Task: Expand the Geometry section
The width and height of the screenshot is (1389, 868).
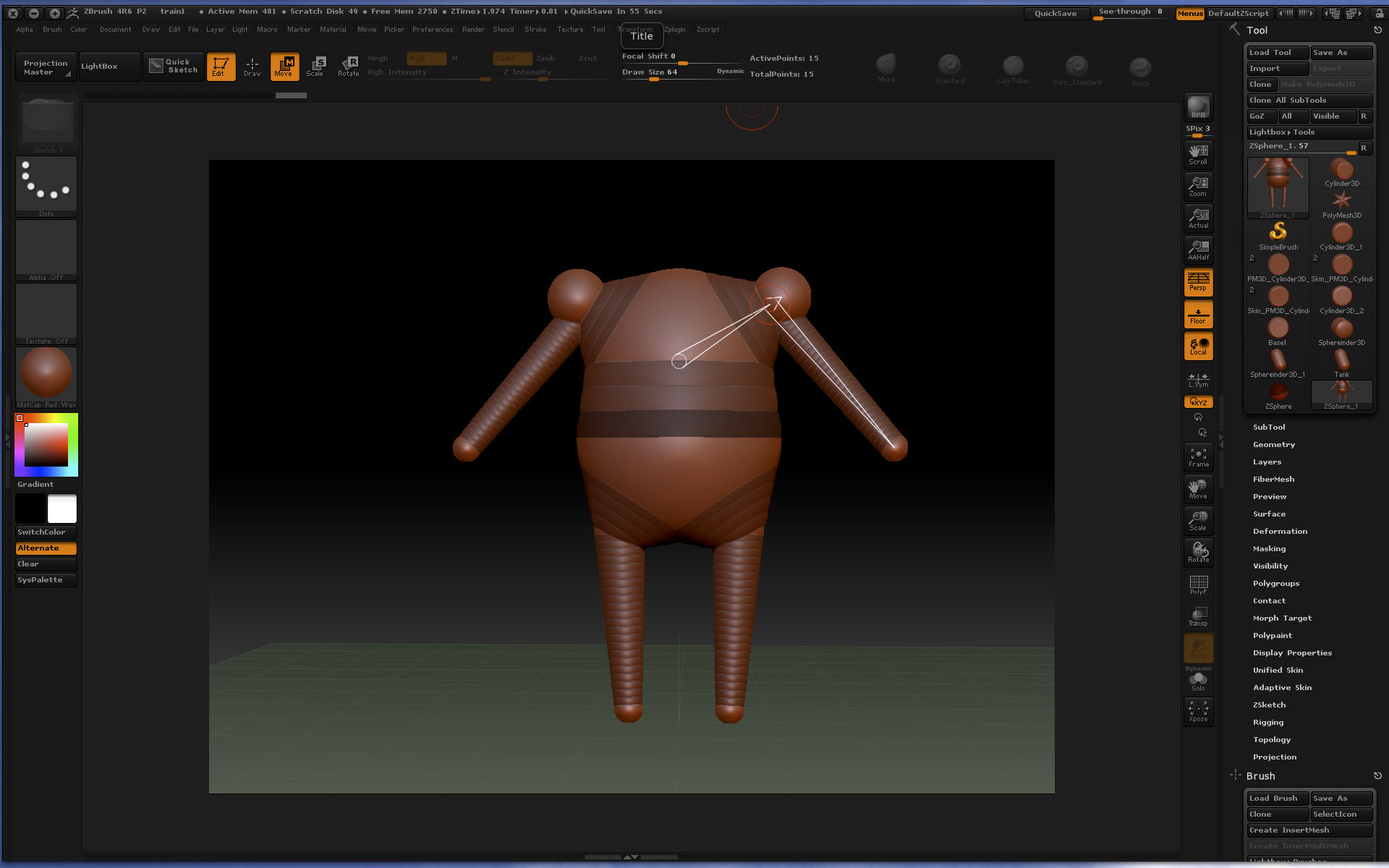Action: pos(1274,445)
